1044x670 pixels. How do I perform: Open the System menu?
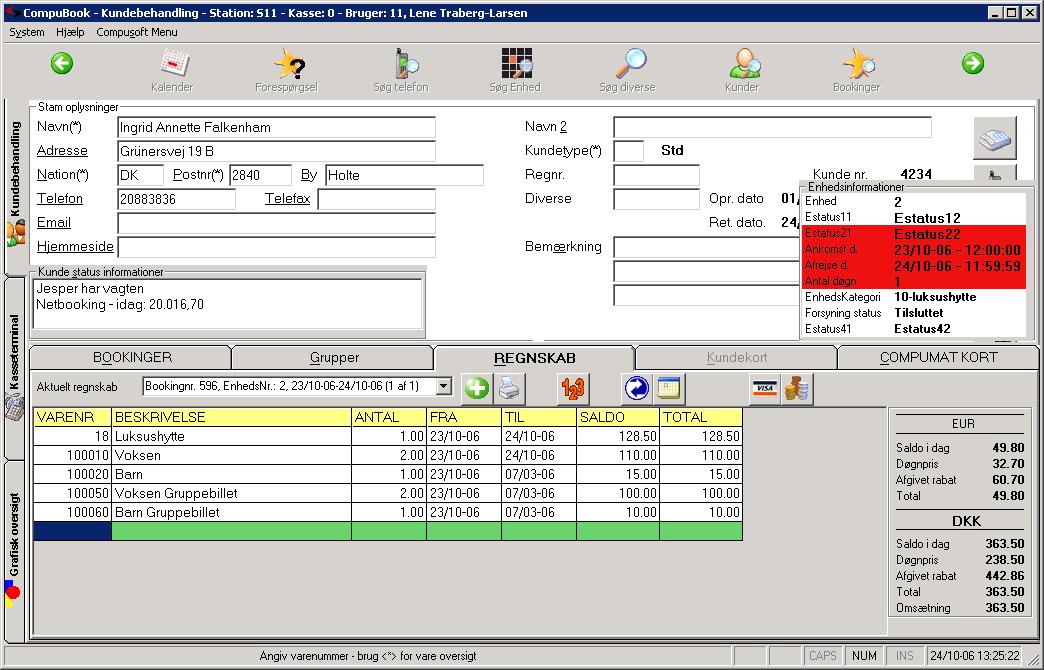(x=27, y=32)
